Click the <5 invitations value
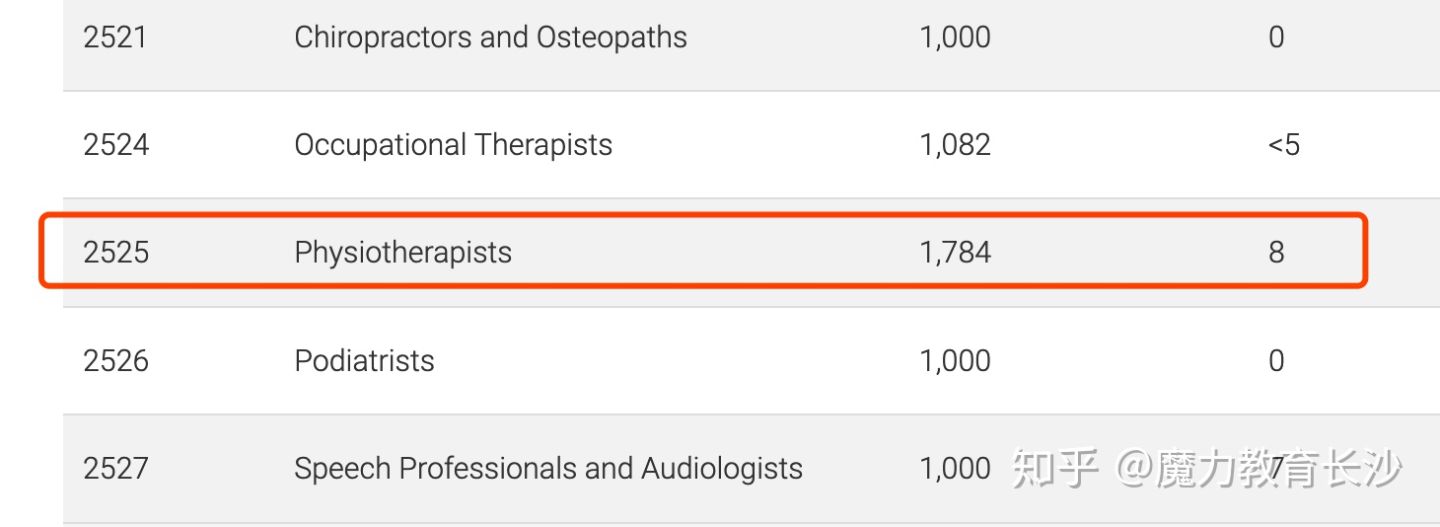This screenshot has width=1440, height=527. (1284, 145)
